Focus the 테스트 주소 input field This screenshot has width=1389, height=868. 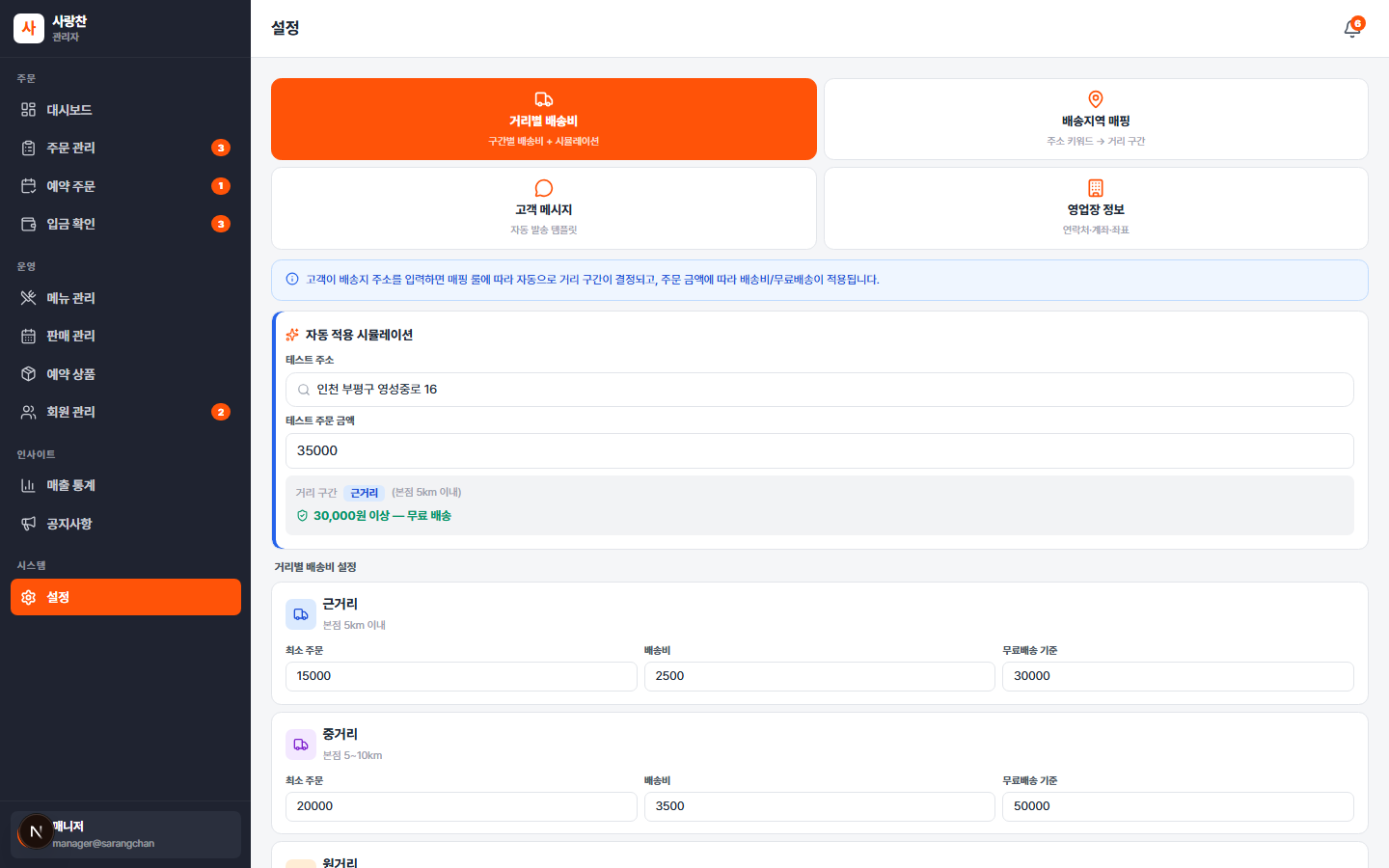(820, 390)
